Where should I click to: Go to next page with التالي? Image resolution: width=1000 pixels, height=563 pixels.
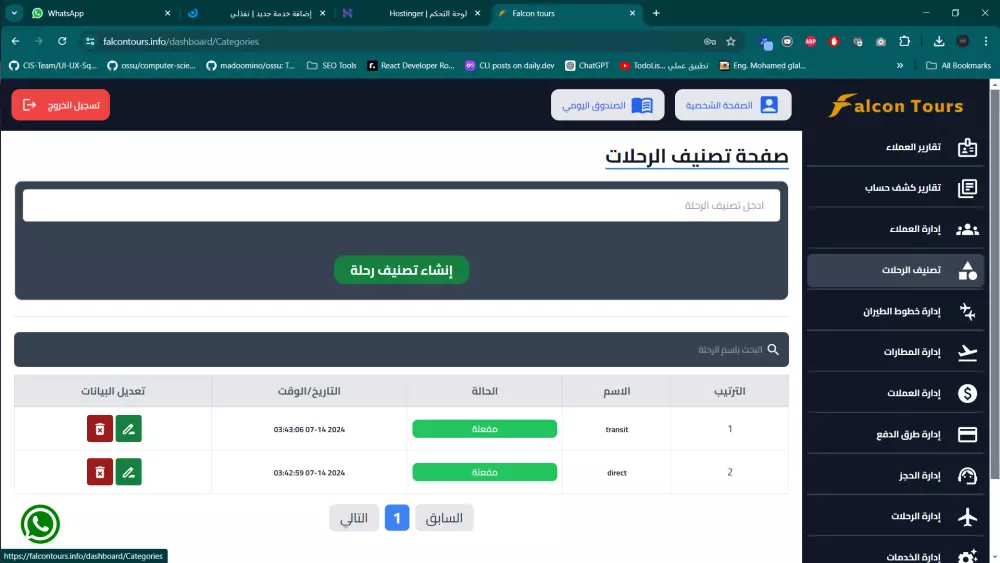pyautogui.click(x=354, y=518)
